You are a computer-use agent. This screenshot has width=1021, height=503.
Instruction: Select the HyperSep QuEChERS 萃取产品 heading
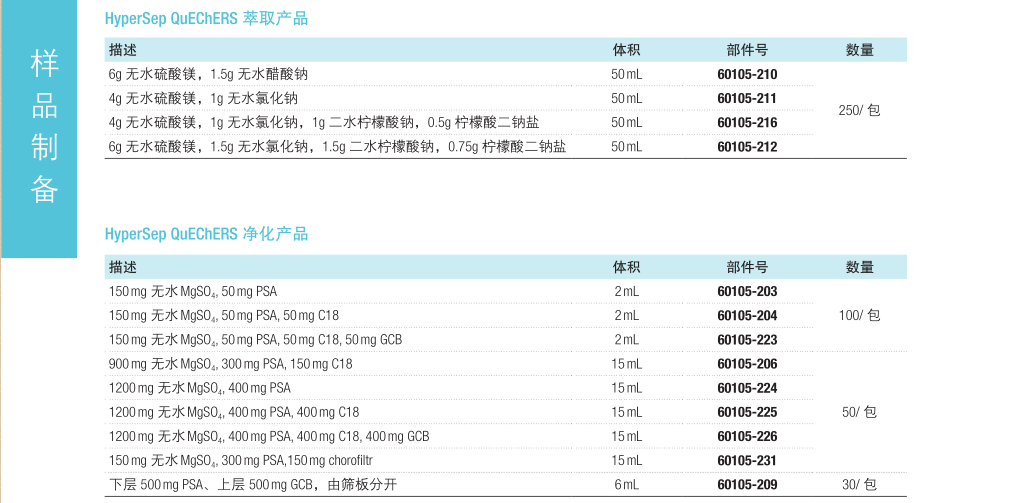206,19
